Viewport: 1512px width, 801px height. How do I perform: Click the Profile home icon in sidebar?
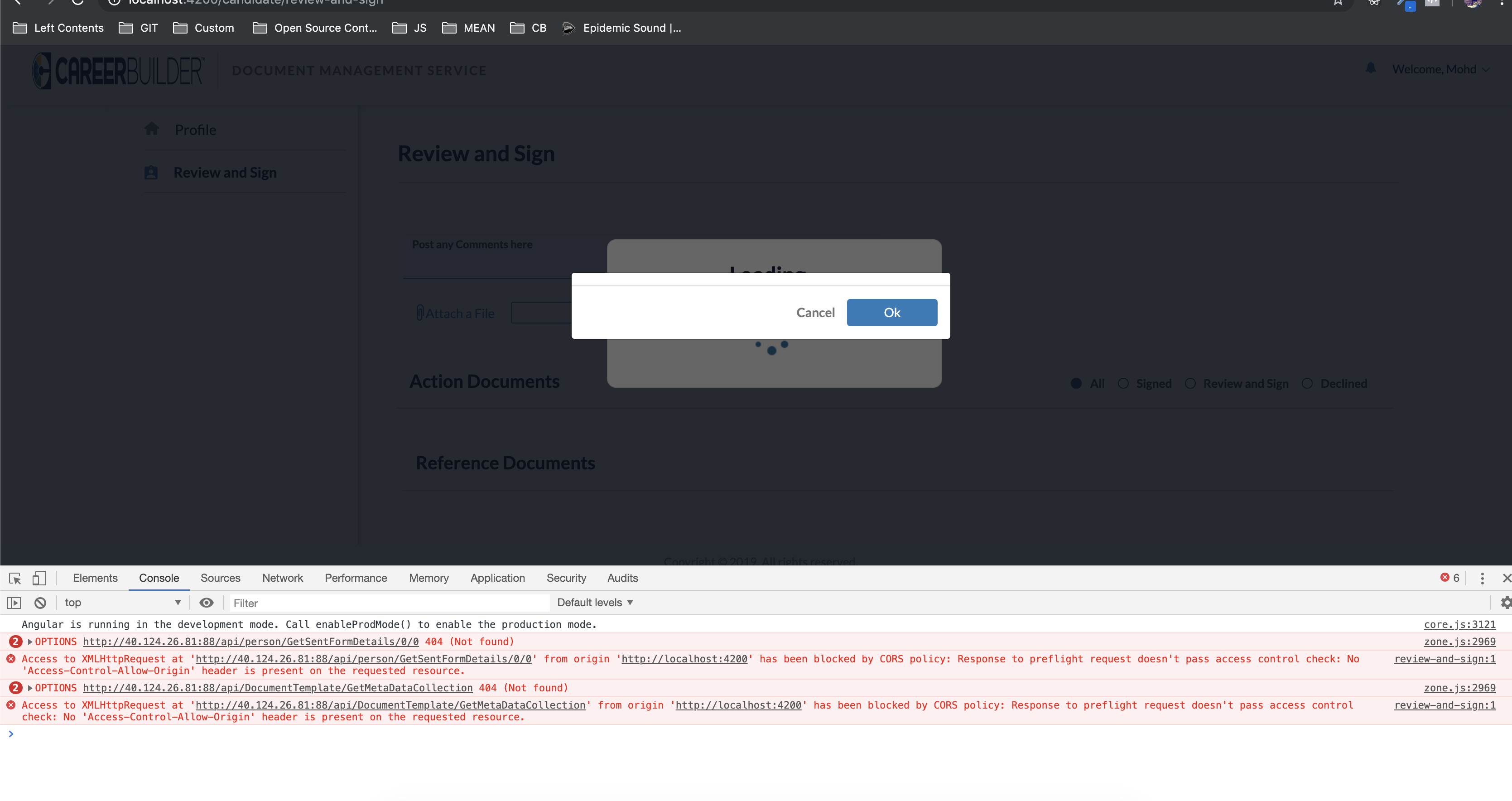click(x=152, y=129)
